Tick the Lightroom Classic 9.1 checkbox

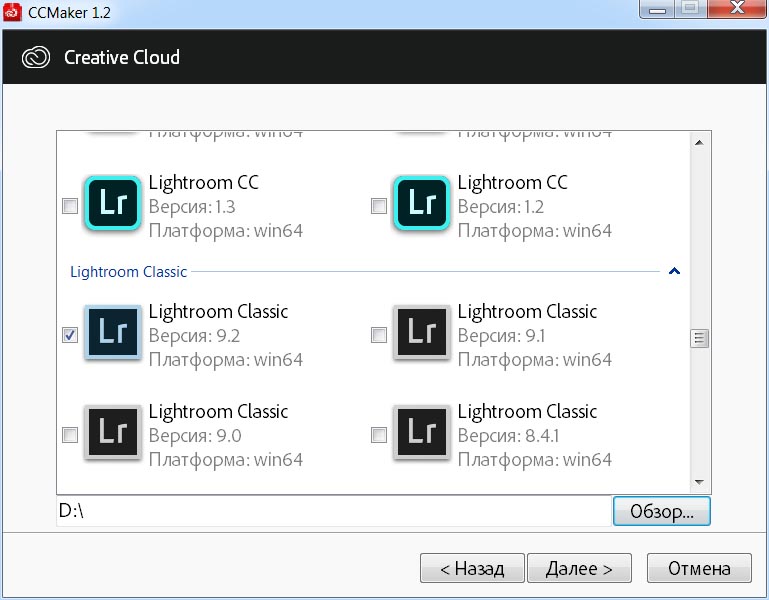tap(379, 335)
